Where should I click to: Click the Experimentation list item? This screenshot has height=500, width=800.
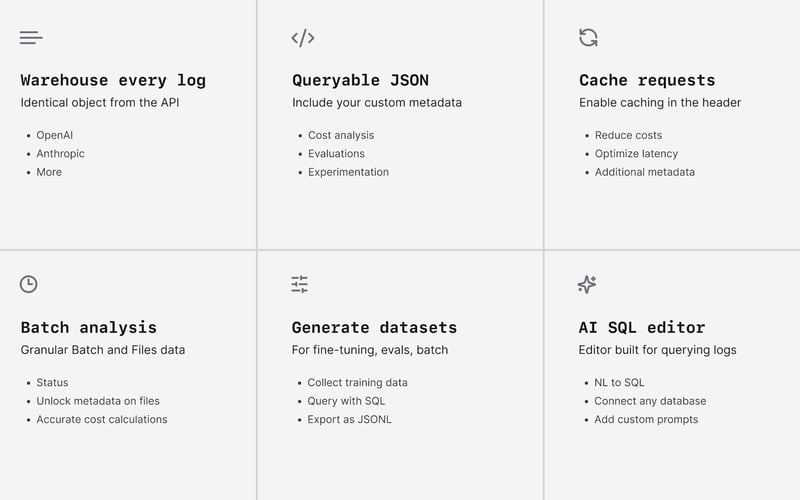pos(348,172)
